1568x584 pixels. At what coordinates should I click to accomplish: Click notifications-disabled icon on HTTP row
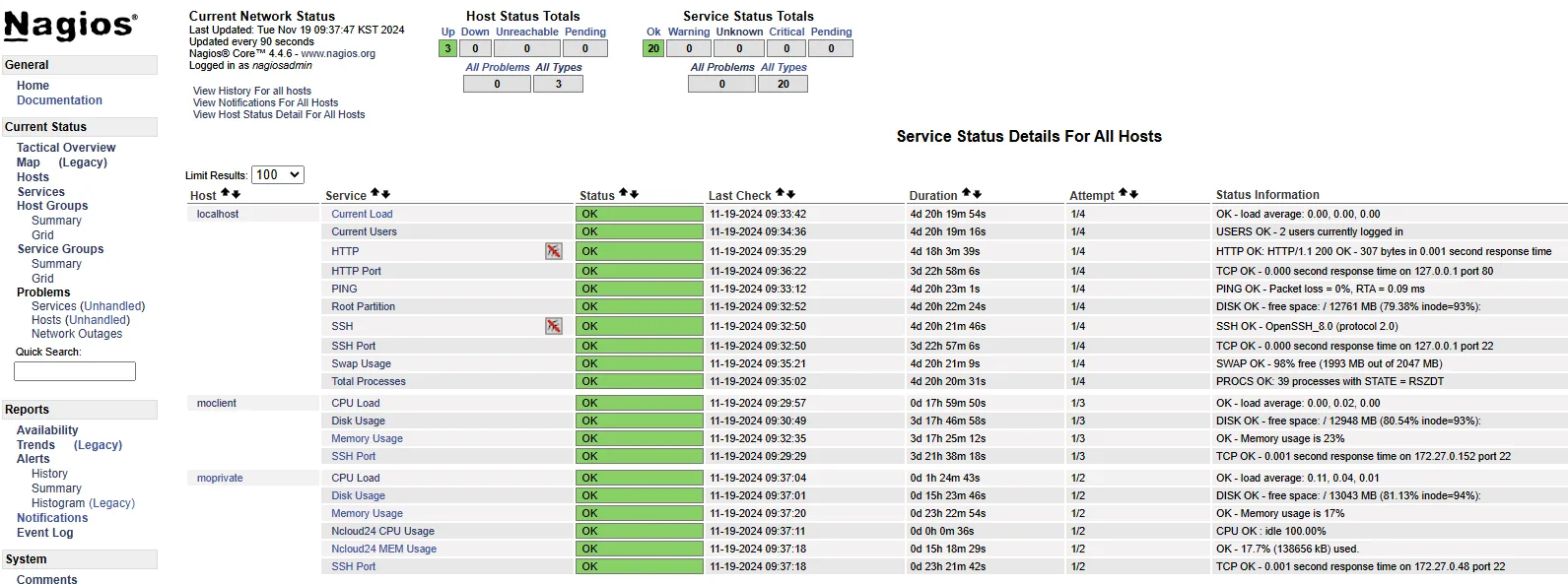point(554,251)
